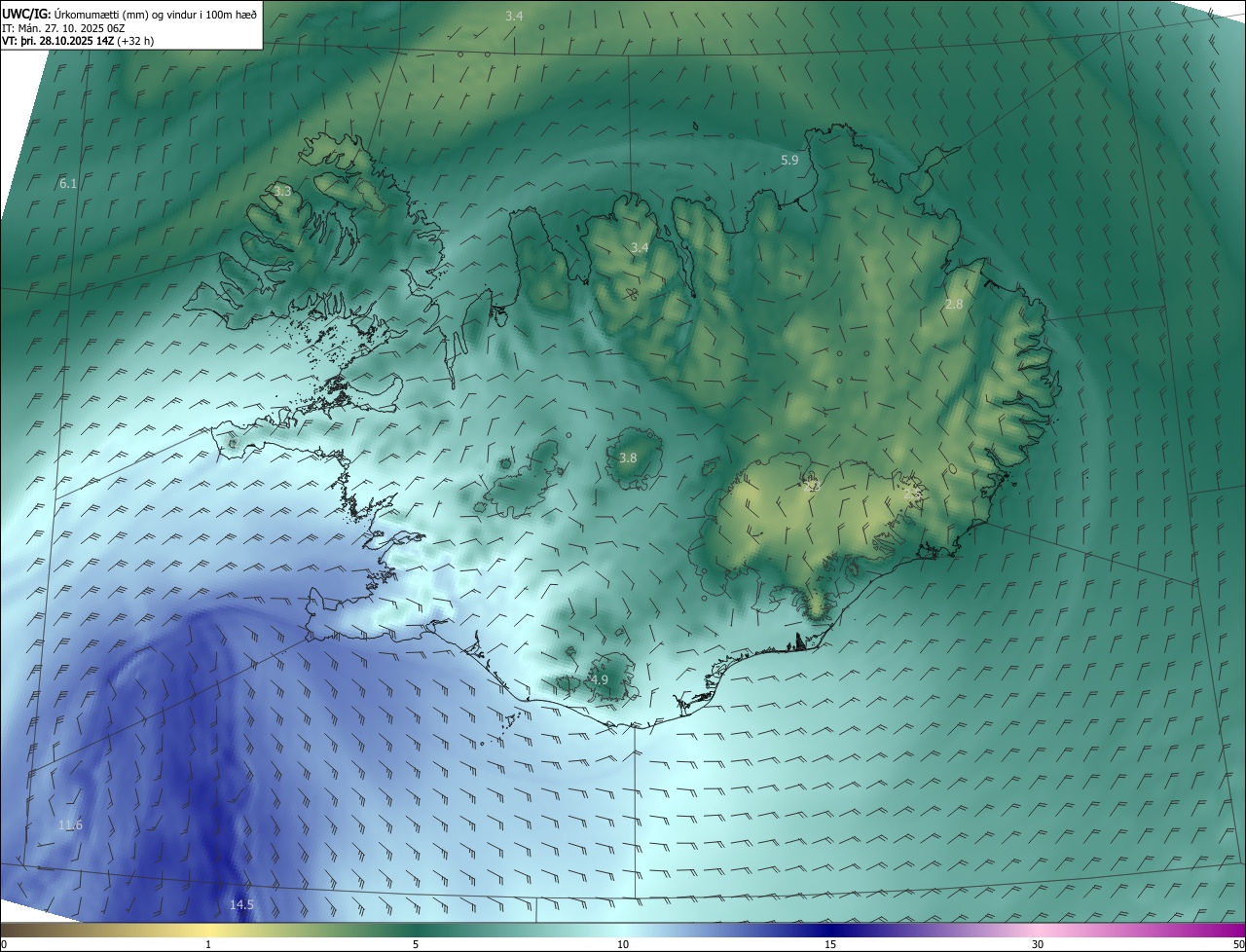The width and height of the screenshot is (1246, 952).
Task: Click the 3.3 value over the Westfjords
Action: (282, 192)
